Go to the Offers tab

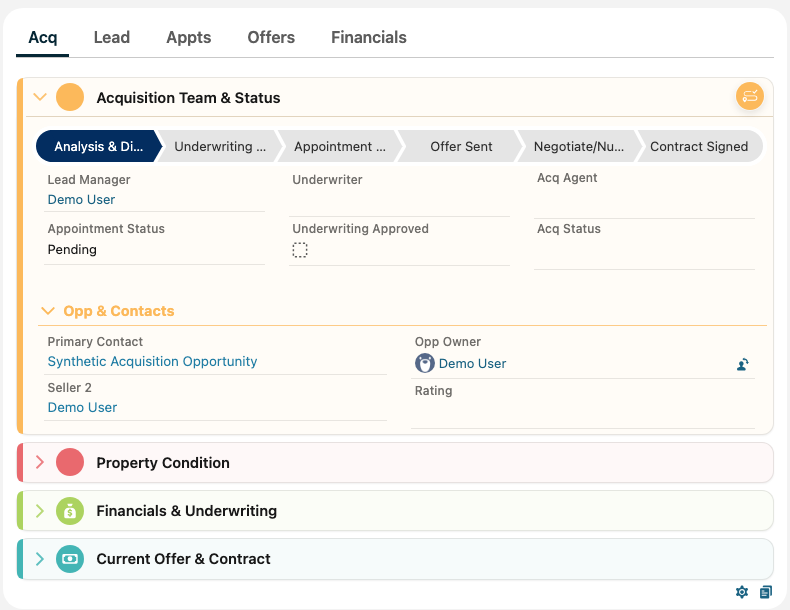(271, 38)
